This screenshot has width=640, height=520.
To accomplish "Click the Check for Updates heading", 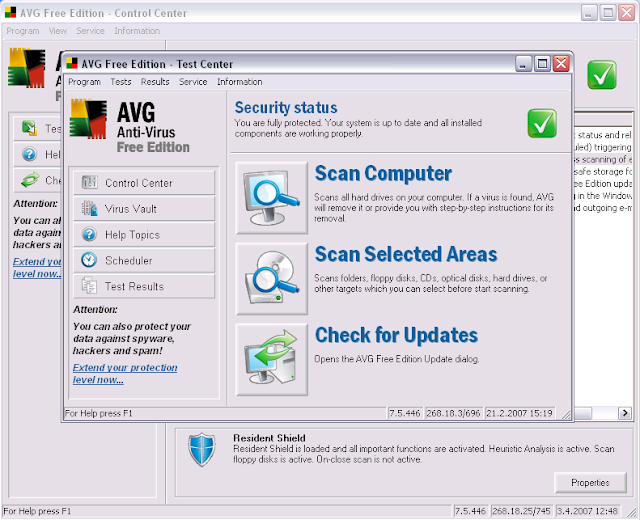I will click(396, 335).
